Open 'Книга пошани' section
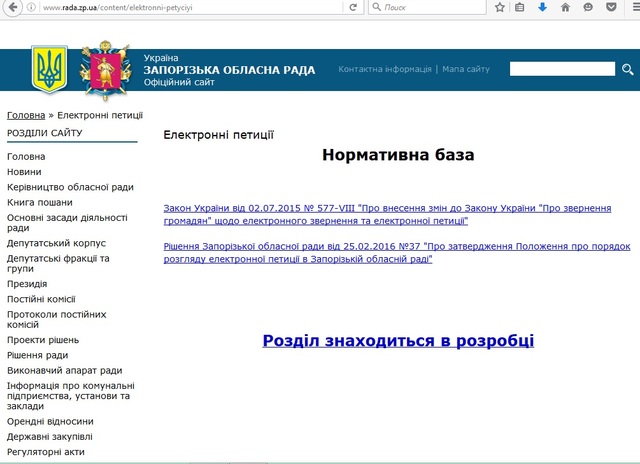 click(40, 202)
